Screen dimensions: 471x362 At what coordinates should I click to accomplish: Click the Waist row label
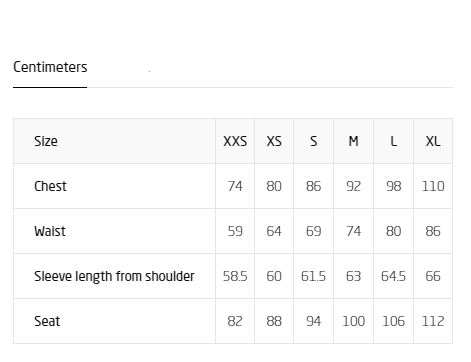click(x=50, y=231)
